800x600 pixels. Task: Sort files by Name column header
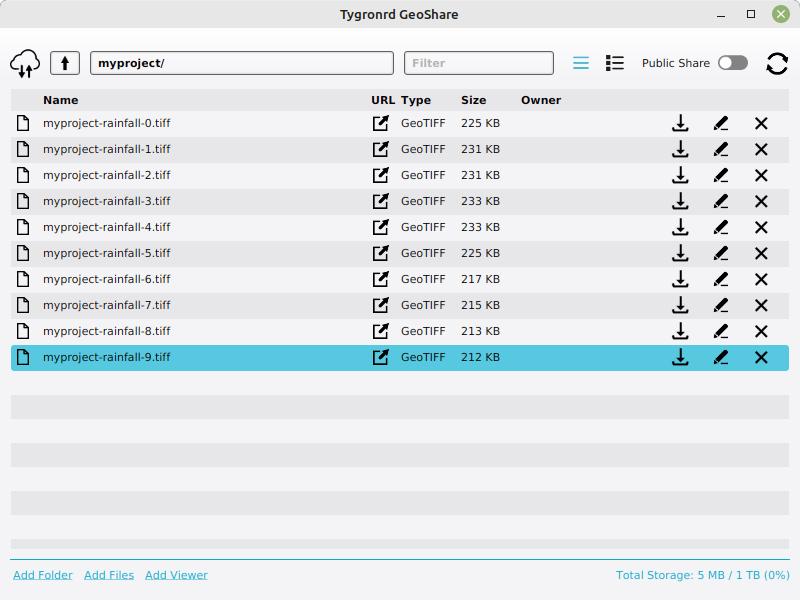point(60,100)
